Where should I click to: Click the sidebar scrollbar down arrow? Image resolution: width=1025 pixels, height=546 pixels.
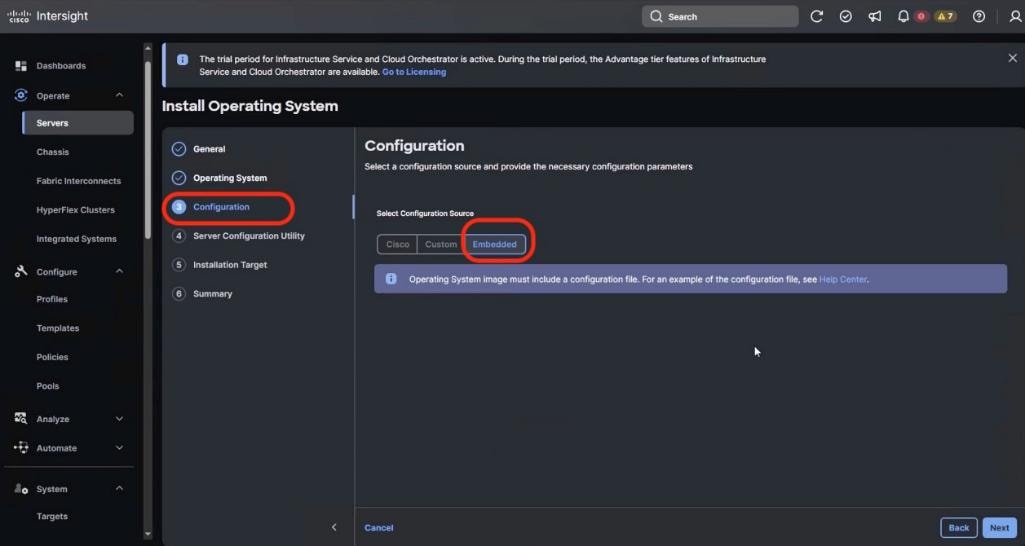click(148, 534)
